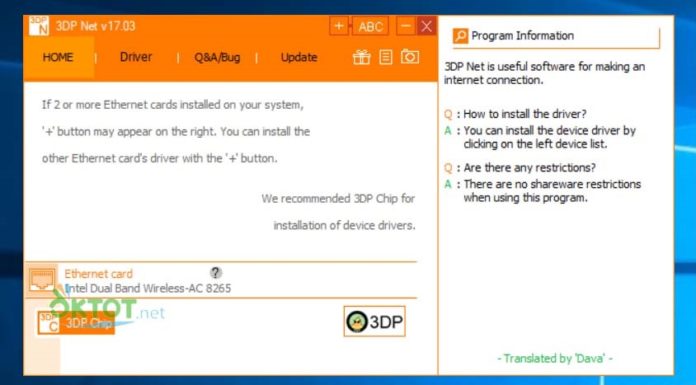Click the 3DP Net logo icon
This screenshot has height=385, width=696.
[x=39, y=26]
